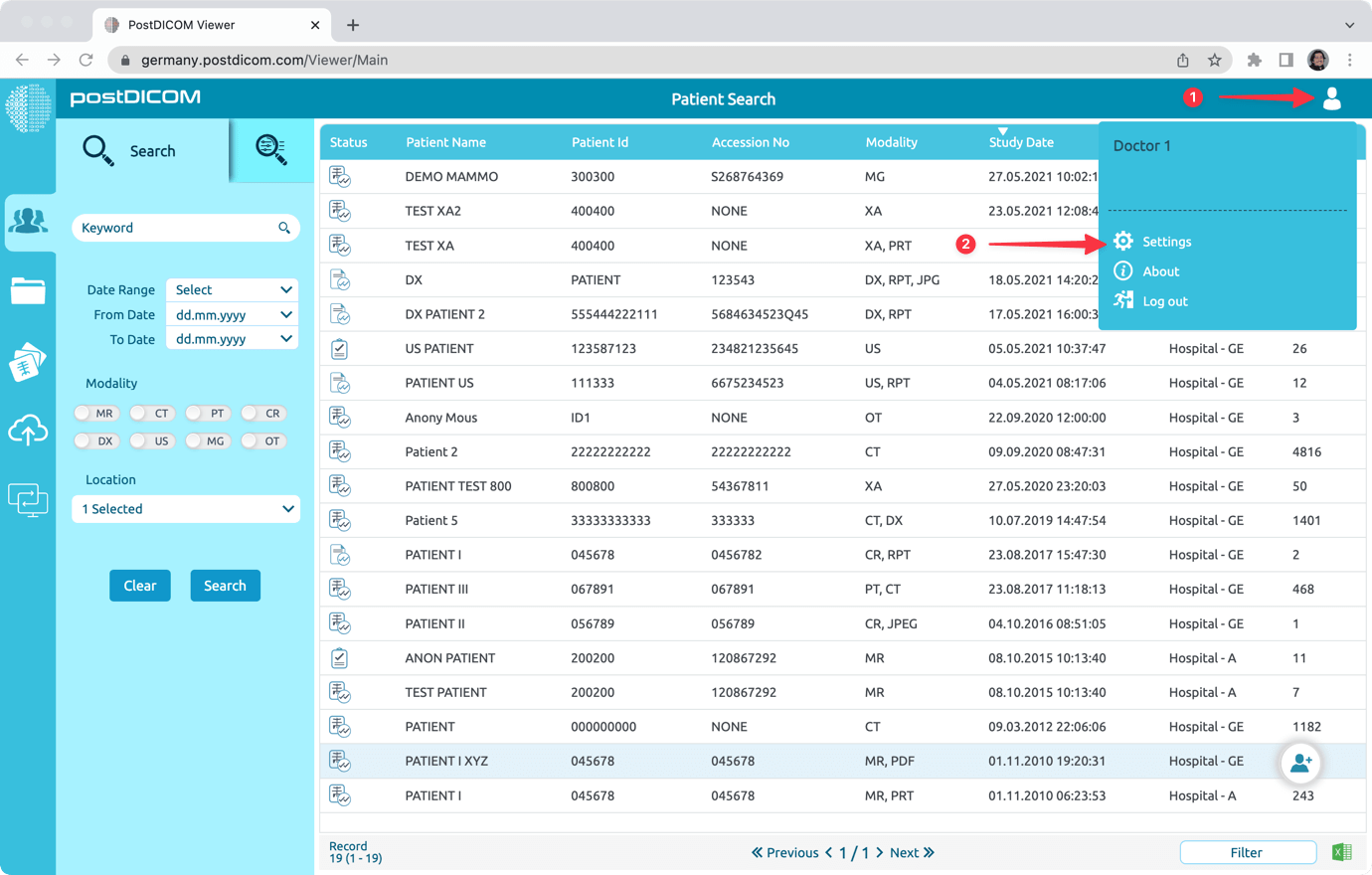
Task: Open the user account menu icon
Action: [1332, 98]
